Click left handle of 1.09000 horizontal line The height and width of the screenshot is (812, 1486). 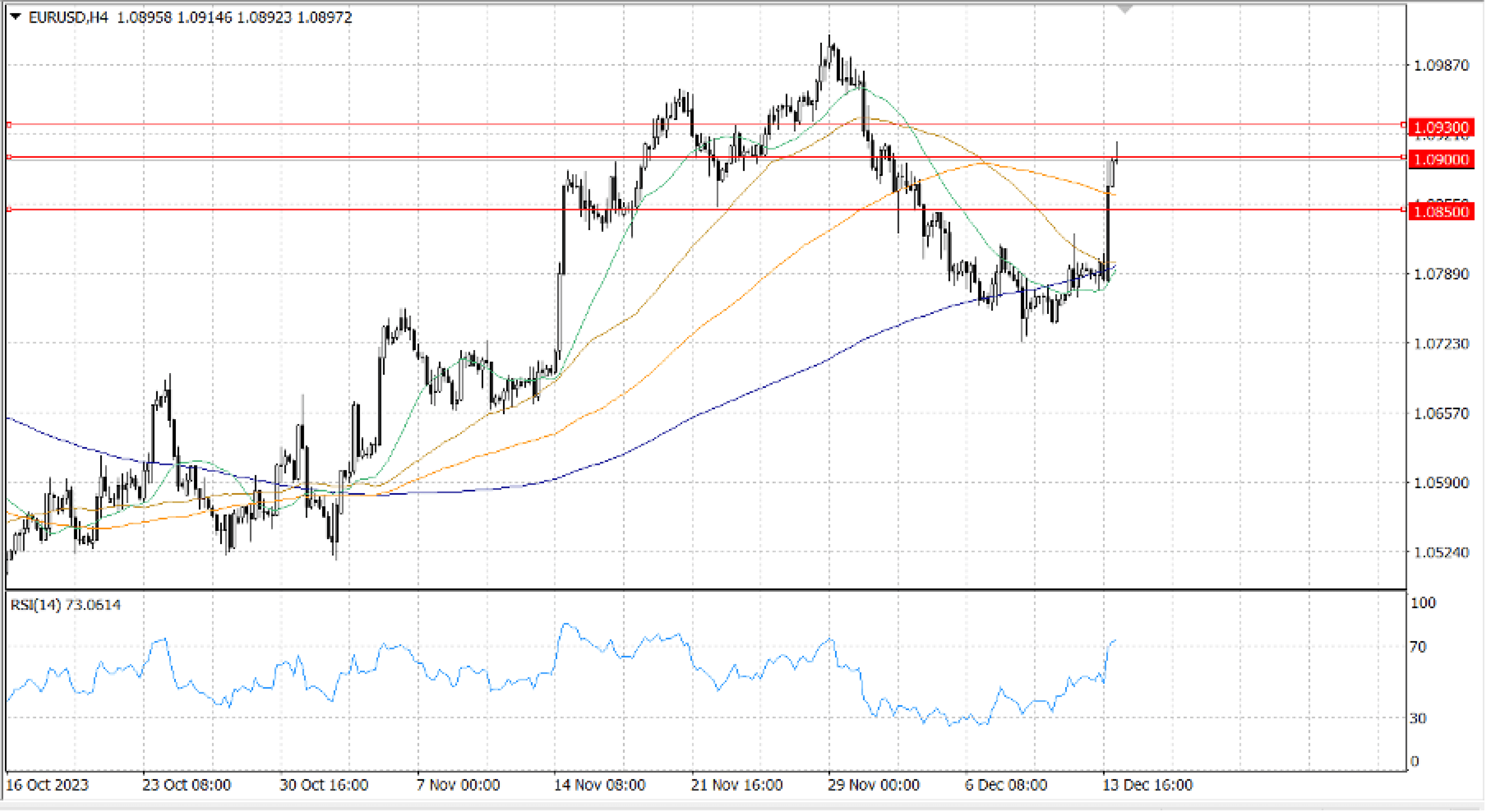pos(9,157)
